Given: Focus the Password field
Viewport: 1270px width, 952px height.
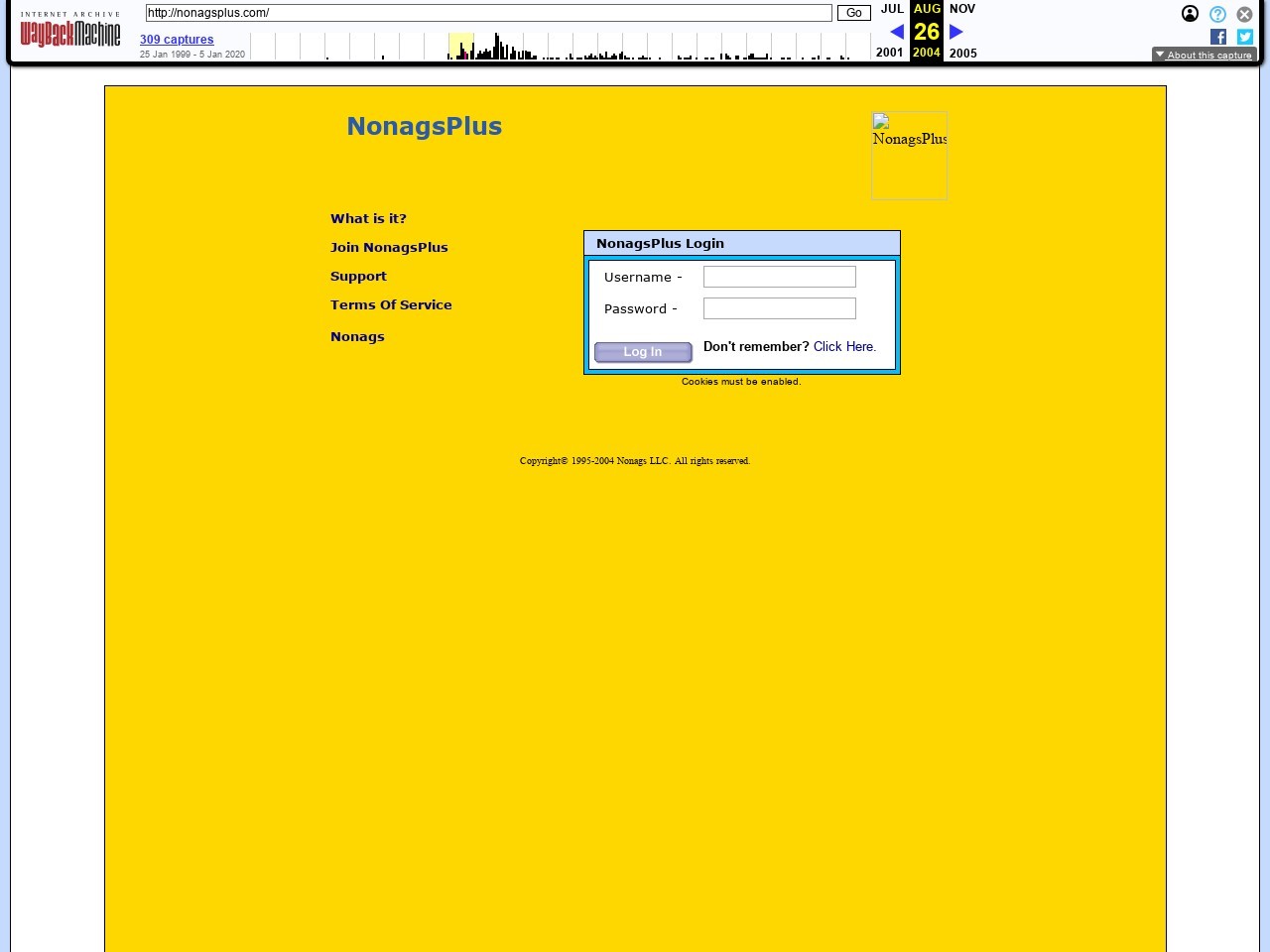Looking at the screenshot, I should pos(779,308).
